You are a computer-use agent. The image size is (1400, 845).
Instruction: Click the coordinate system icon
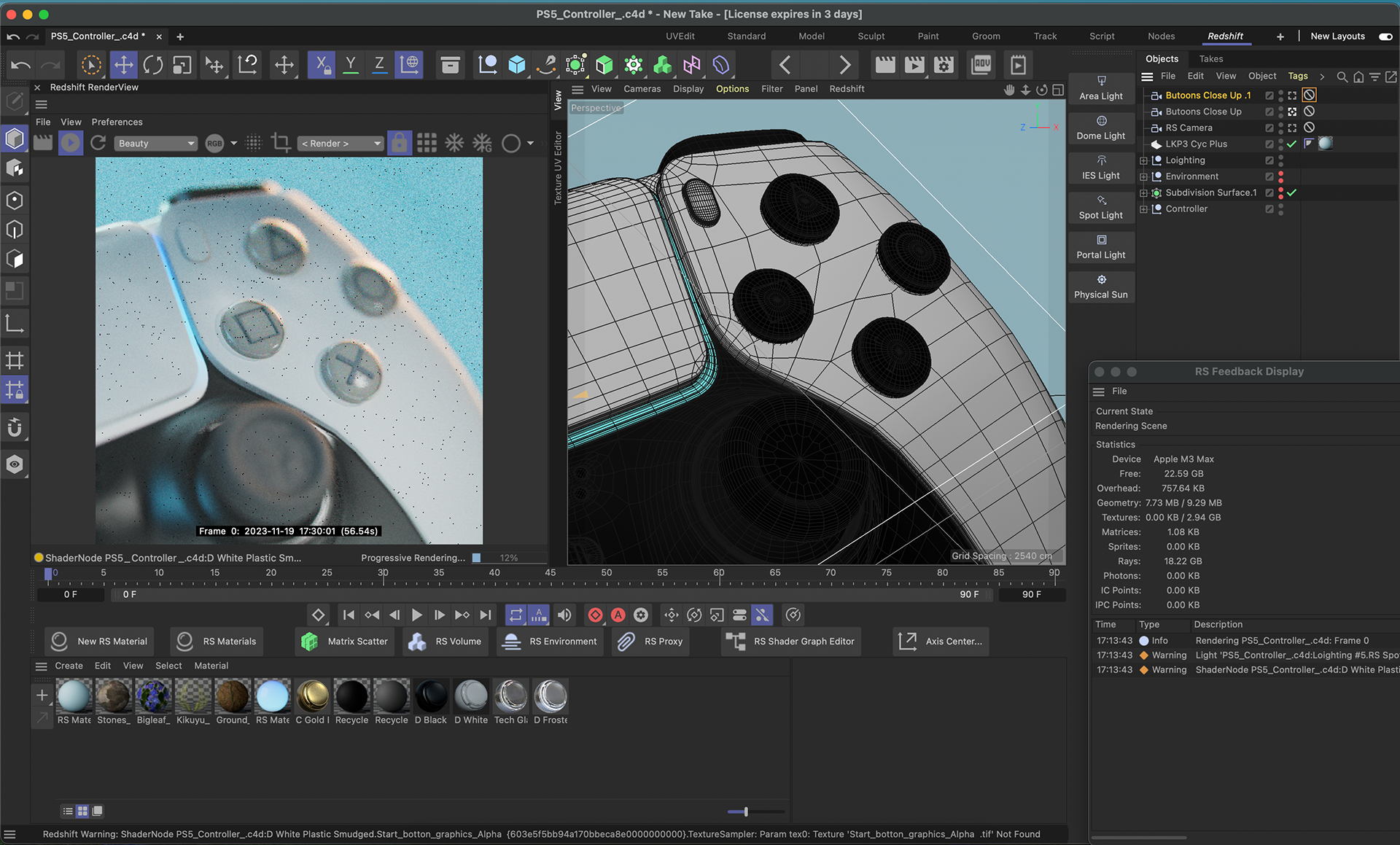coord(410,65)
